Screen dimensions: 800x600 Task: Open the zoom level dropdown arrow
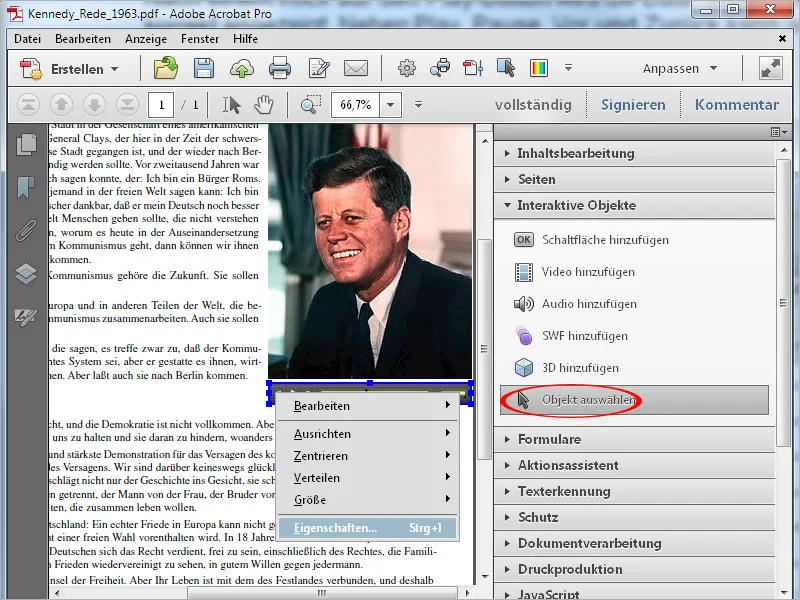click(x=390, y=105)
